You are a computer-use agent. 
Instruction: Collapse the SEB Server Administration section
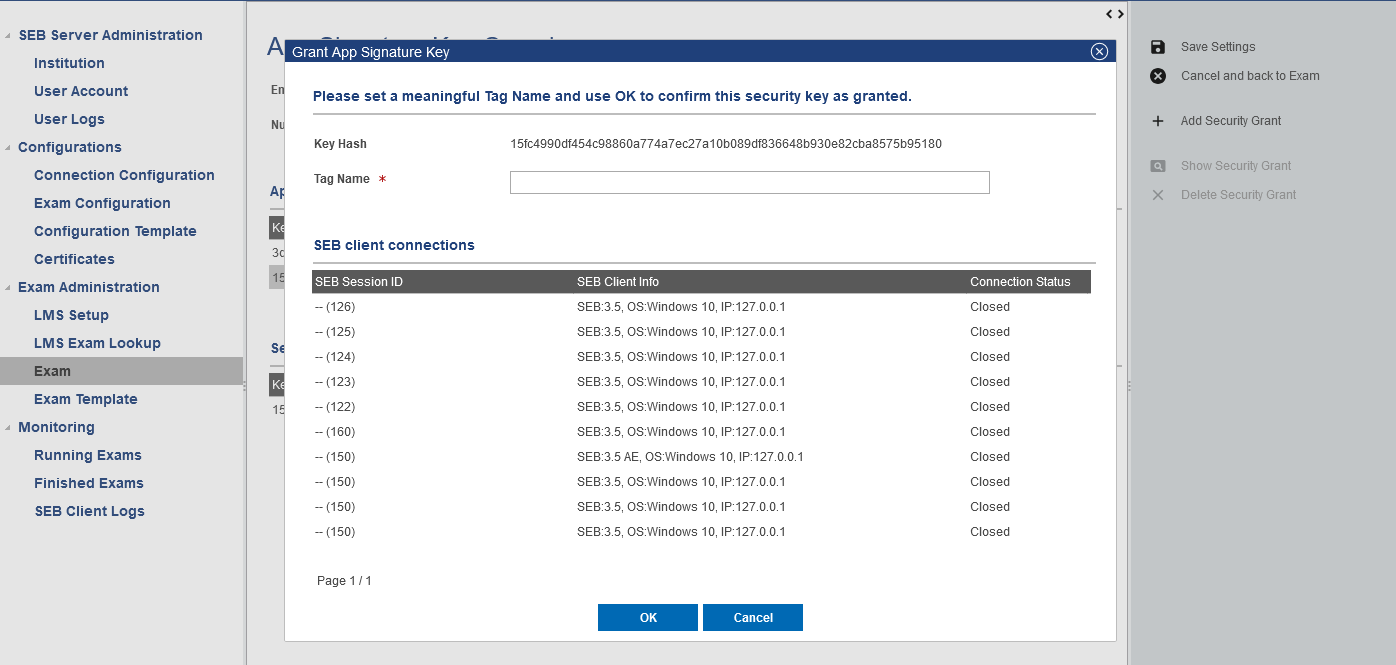point(9,36)
